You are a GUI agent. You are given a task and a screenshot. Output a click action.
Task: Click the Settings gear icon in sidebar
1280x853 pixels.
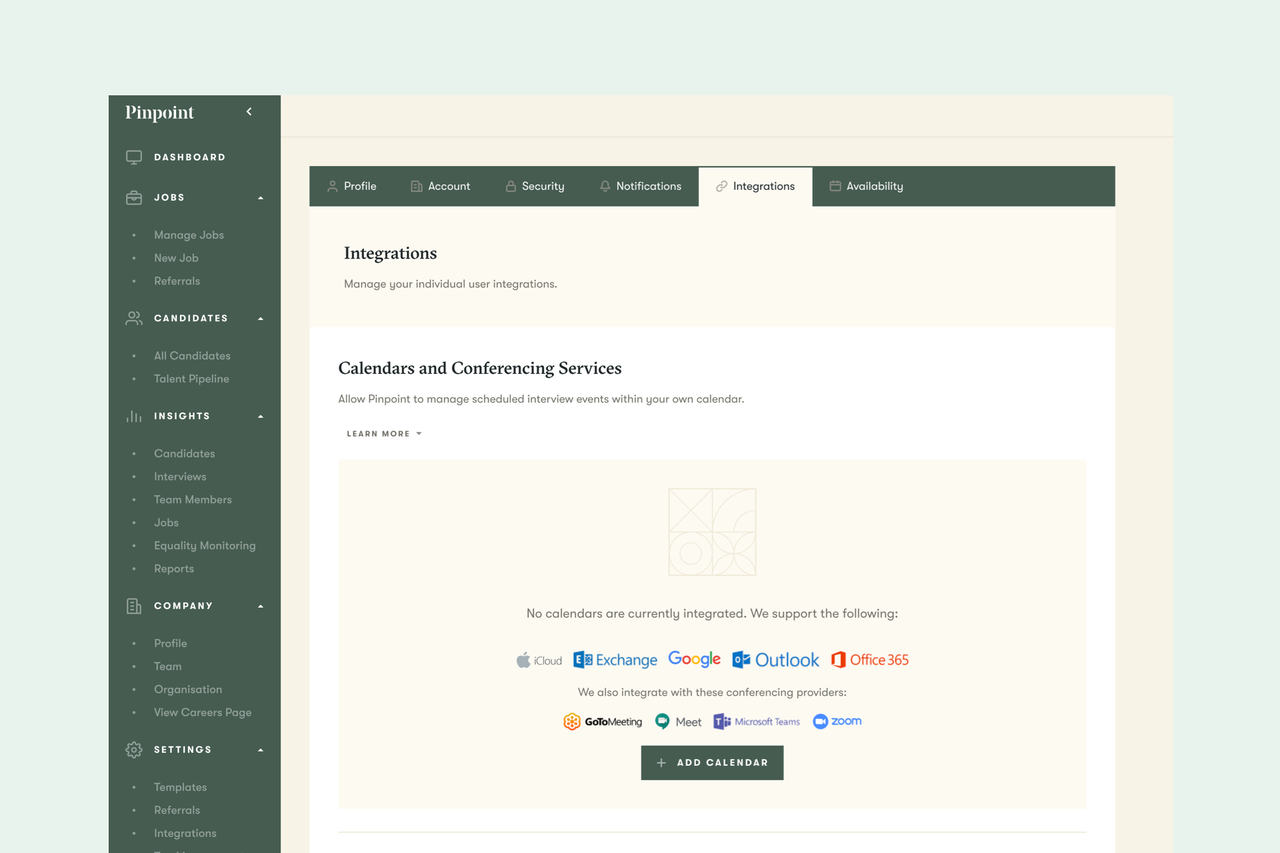[133, 749]
